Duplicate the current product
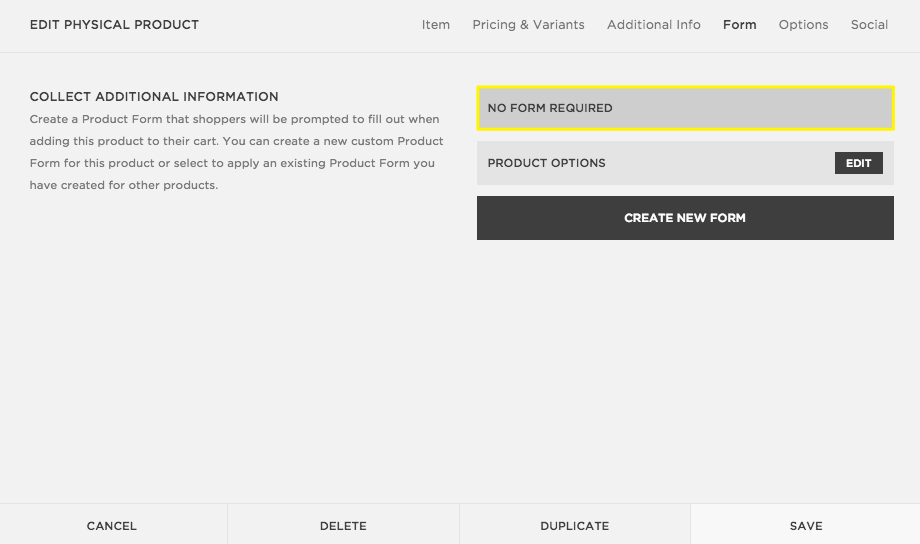The height and width of the screenshot is (544, 920). [574, 525]
